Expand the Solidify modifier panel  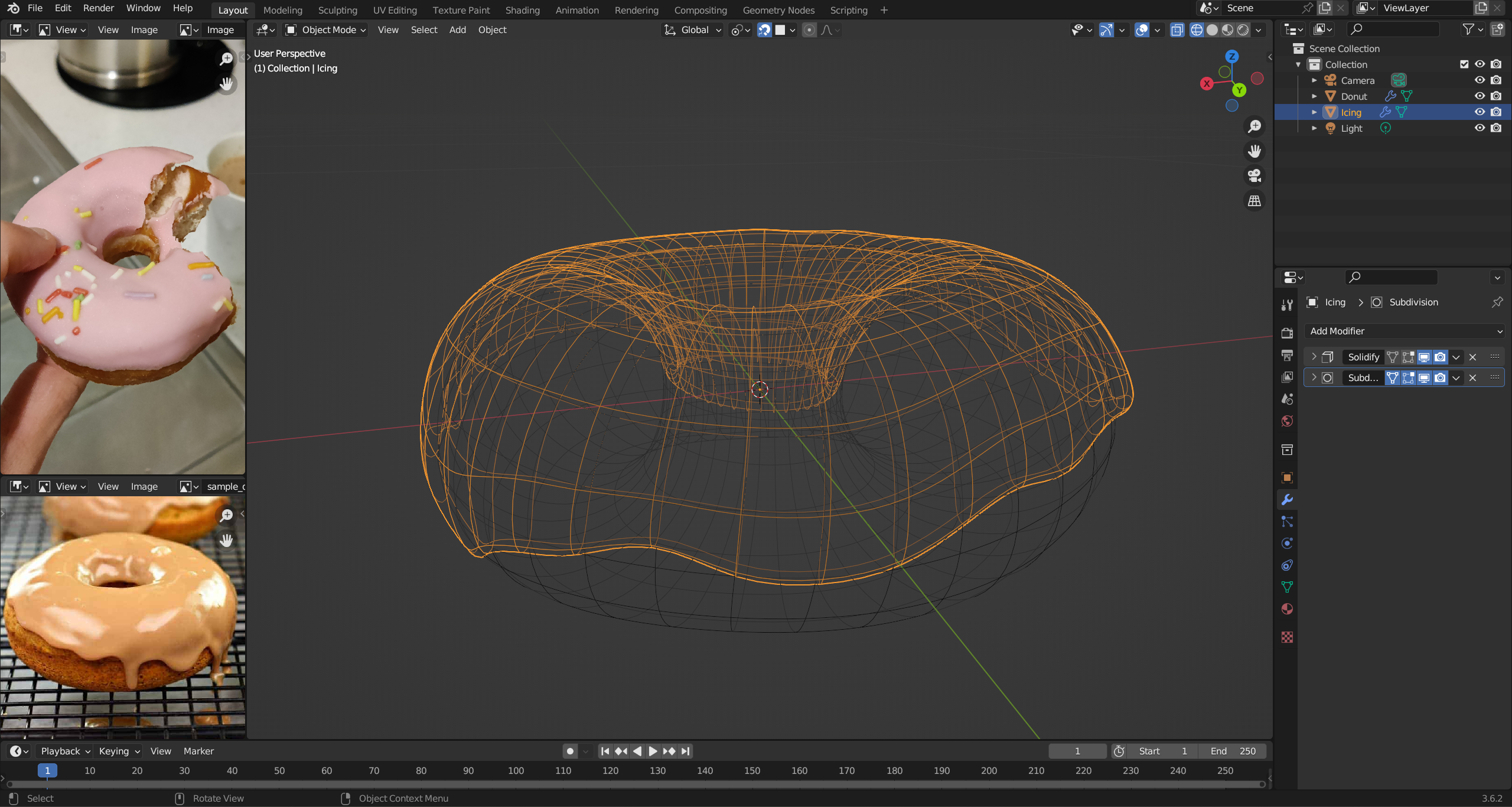point(1314,357)
